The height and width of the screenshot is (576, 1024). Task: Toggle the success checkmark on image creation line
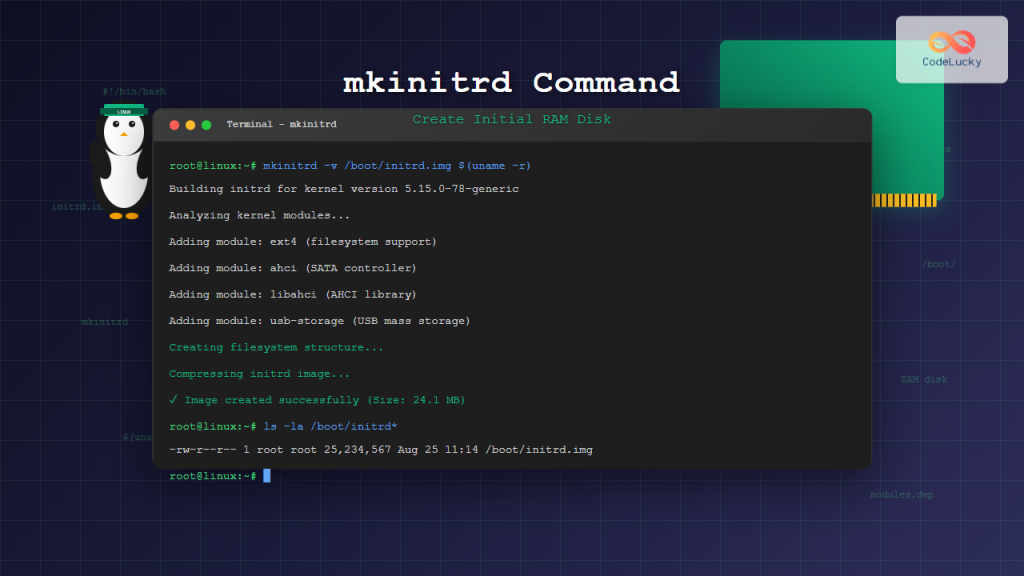coord(174,399)
